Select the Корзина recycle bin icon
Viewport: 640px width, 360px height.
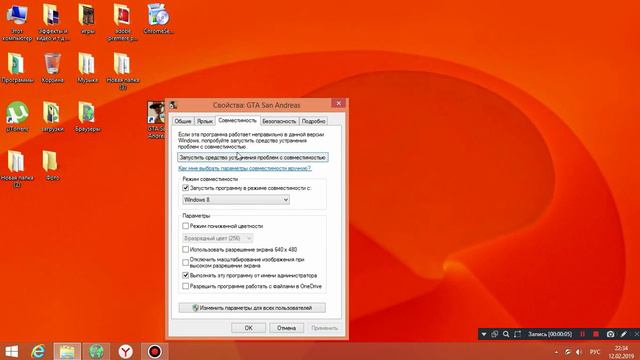52,68
